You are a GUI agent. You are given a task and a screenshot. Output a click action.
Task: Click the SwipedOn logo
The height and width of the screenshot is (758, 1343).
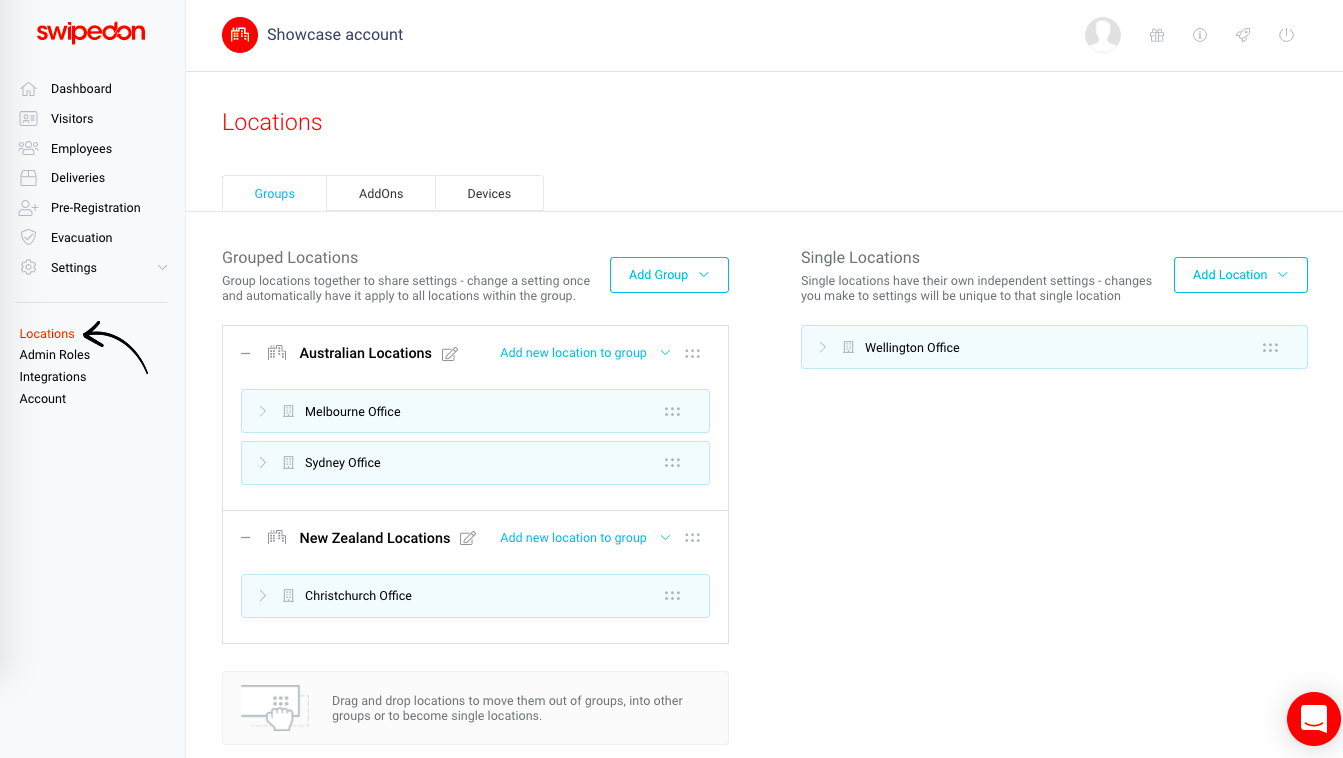click(x=91, y=33)
